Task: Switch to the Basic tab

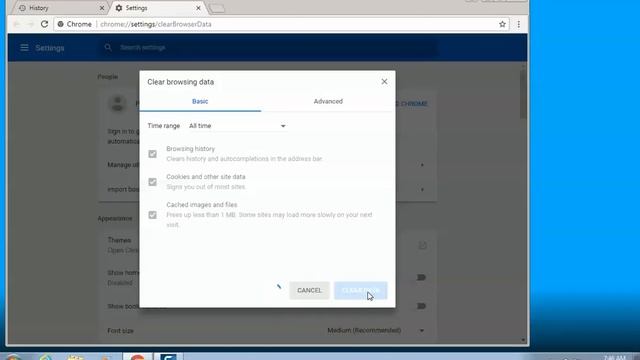Action: click(200, 101)
